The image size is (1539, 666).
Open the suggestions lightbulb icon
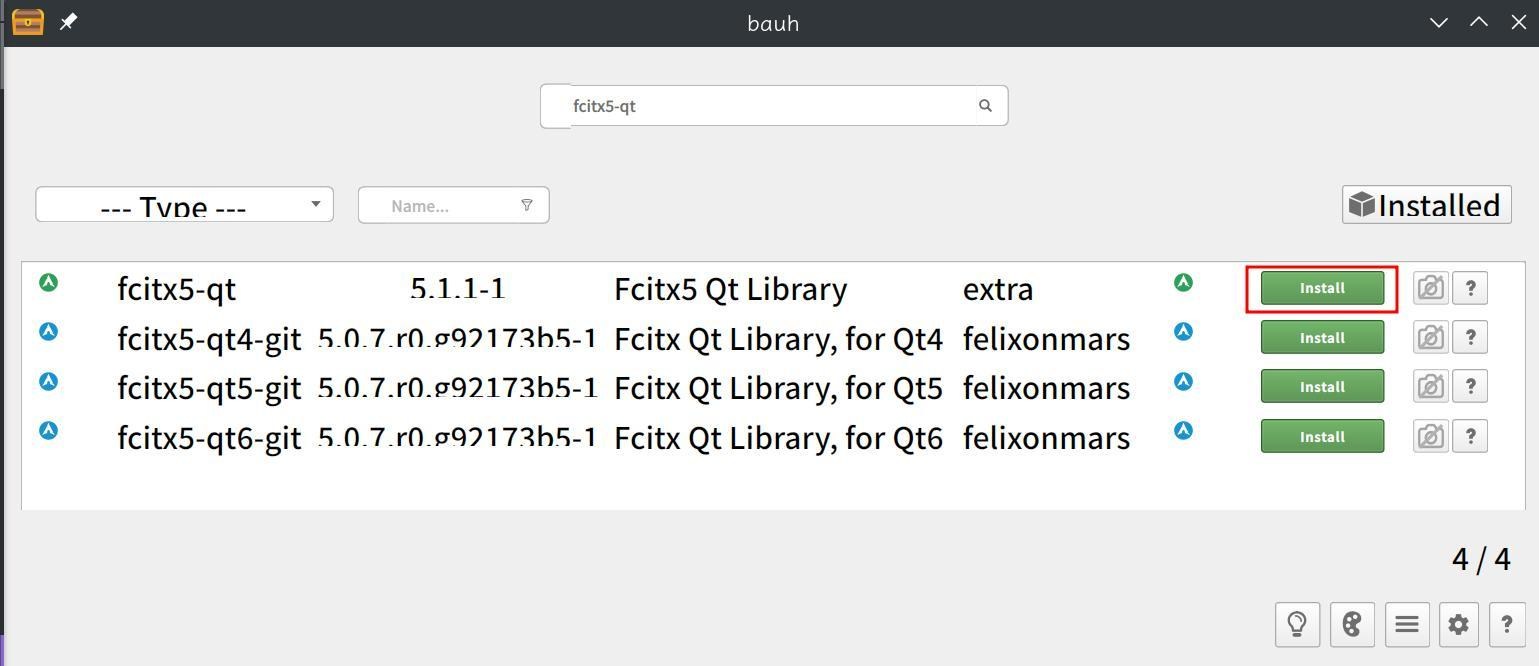pyautogui.click(x=1297, y=623)
